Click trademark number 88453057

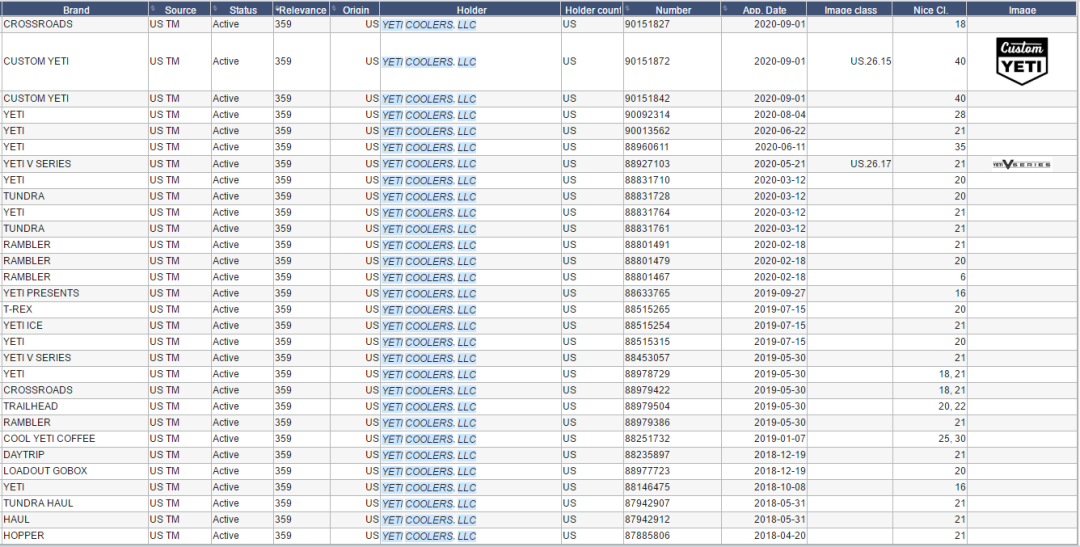click(647, 358)
